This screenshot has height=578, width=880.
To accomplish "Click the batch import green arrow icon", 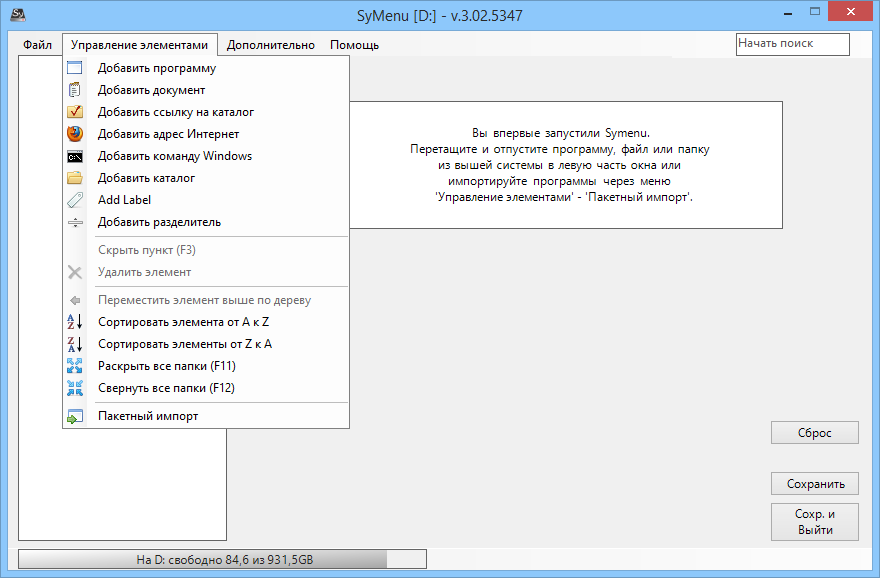I will point(75,416).
